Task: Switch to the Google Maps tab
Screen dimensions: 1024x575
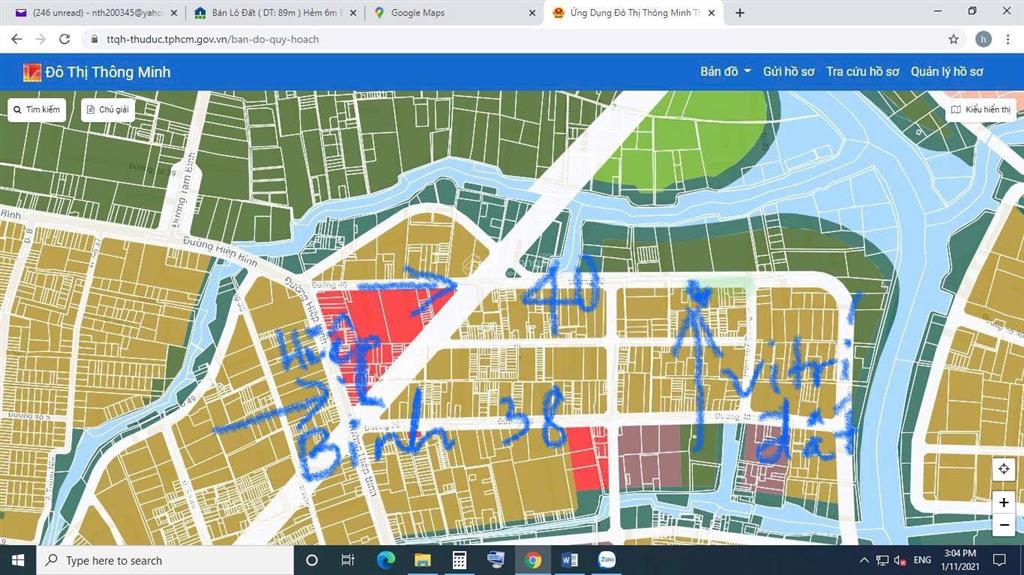Action: (x=450, y=13)
